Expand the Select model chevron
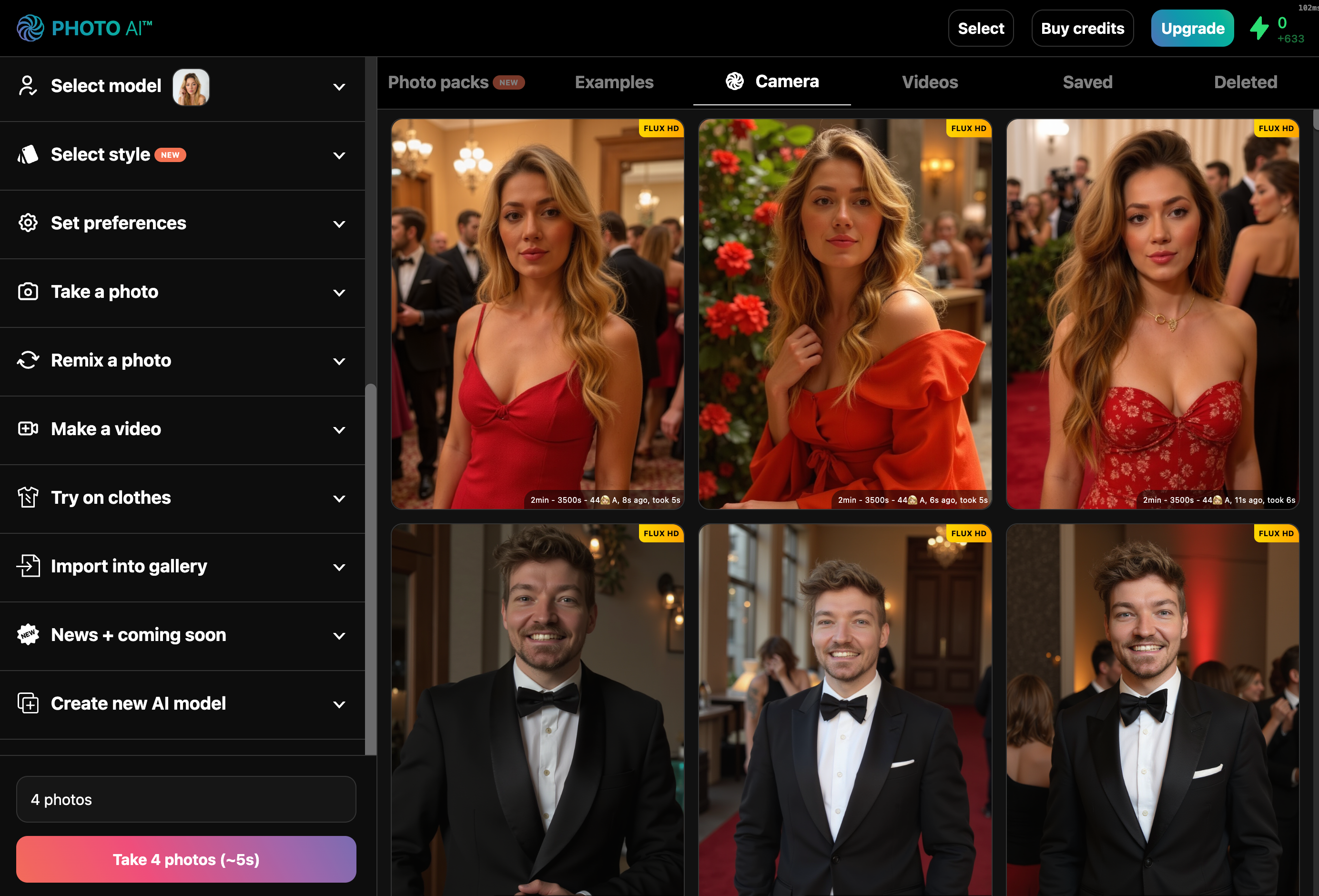Image resolution: width=1319 pixels, height=896 pixels. (339, 87)
